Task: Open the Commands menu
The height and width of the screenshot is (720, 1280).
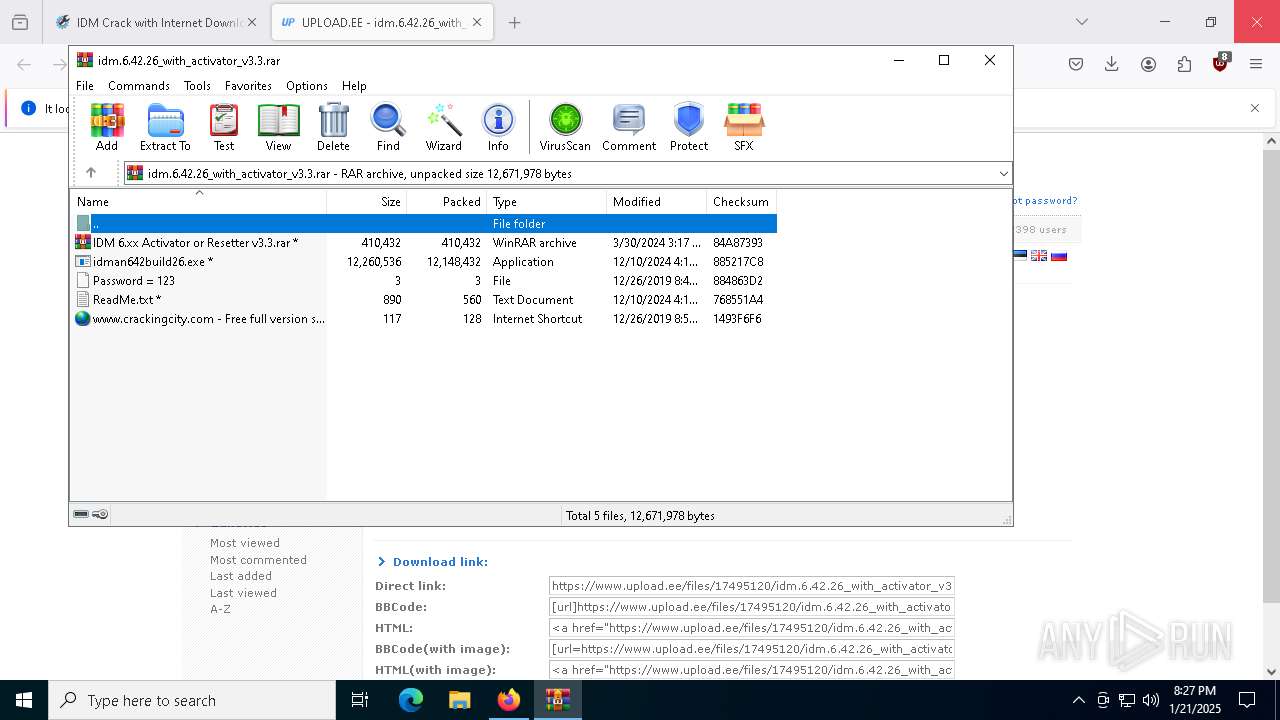Action: click(139, 86)
